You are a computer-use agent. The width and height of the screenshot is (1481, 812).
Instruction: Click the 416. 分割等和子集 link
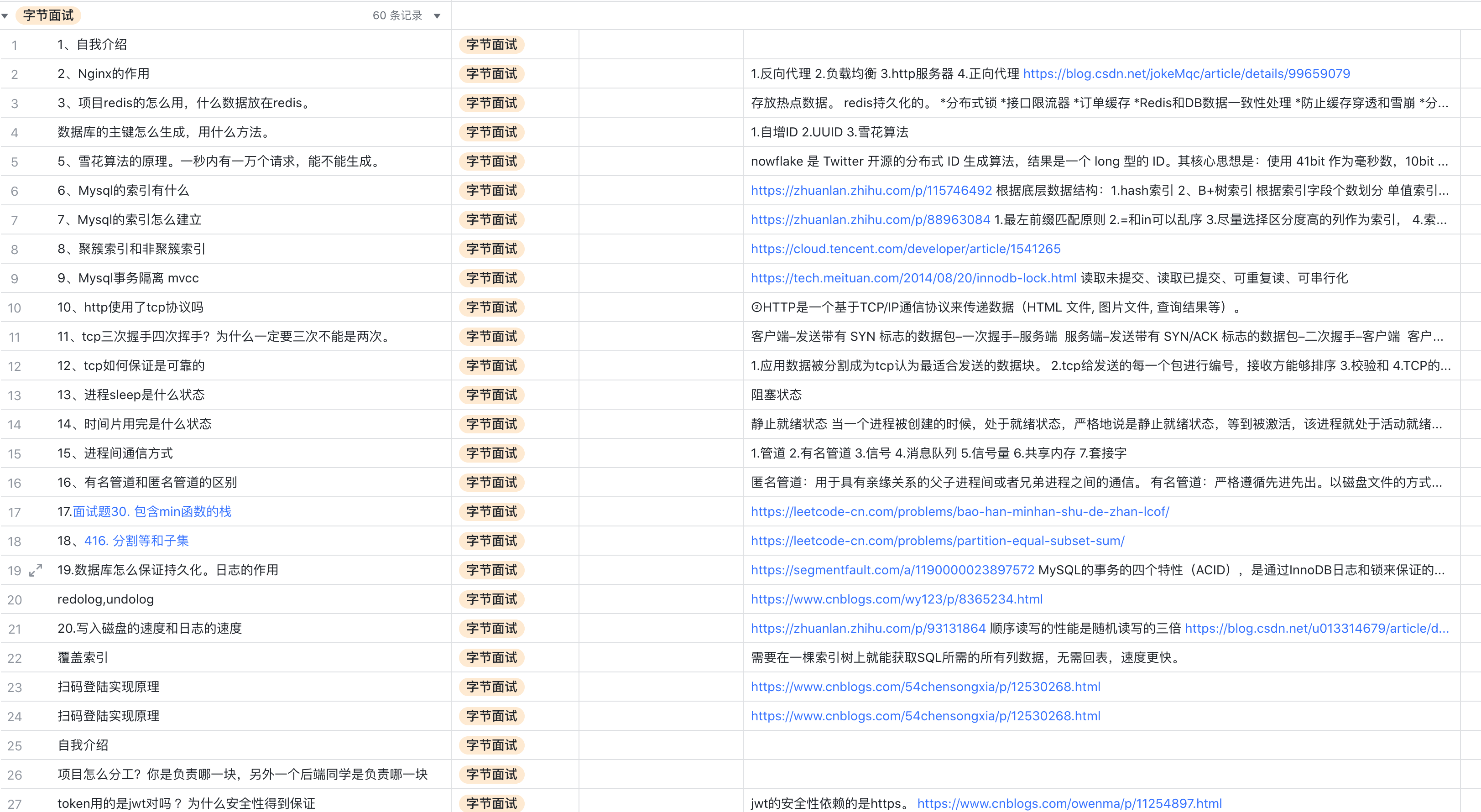click(136, 541)
